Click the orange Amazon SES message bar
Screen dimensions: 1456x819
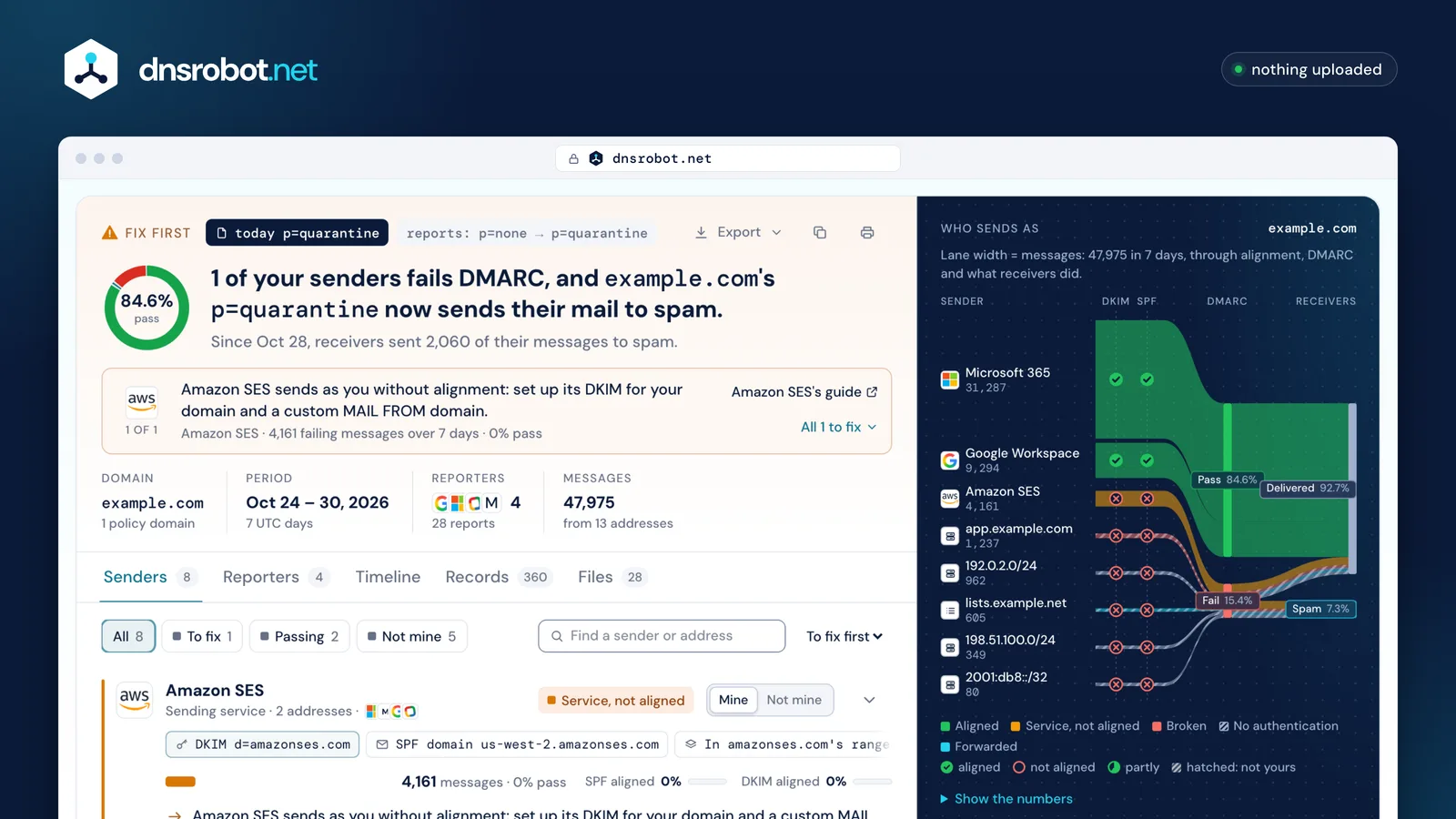tap(180, 782)
